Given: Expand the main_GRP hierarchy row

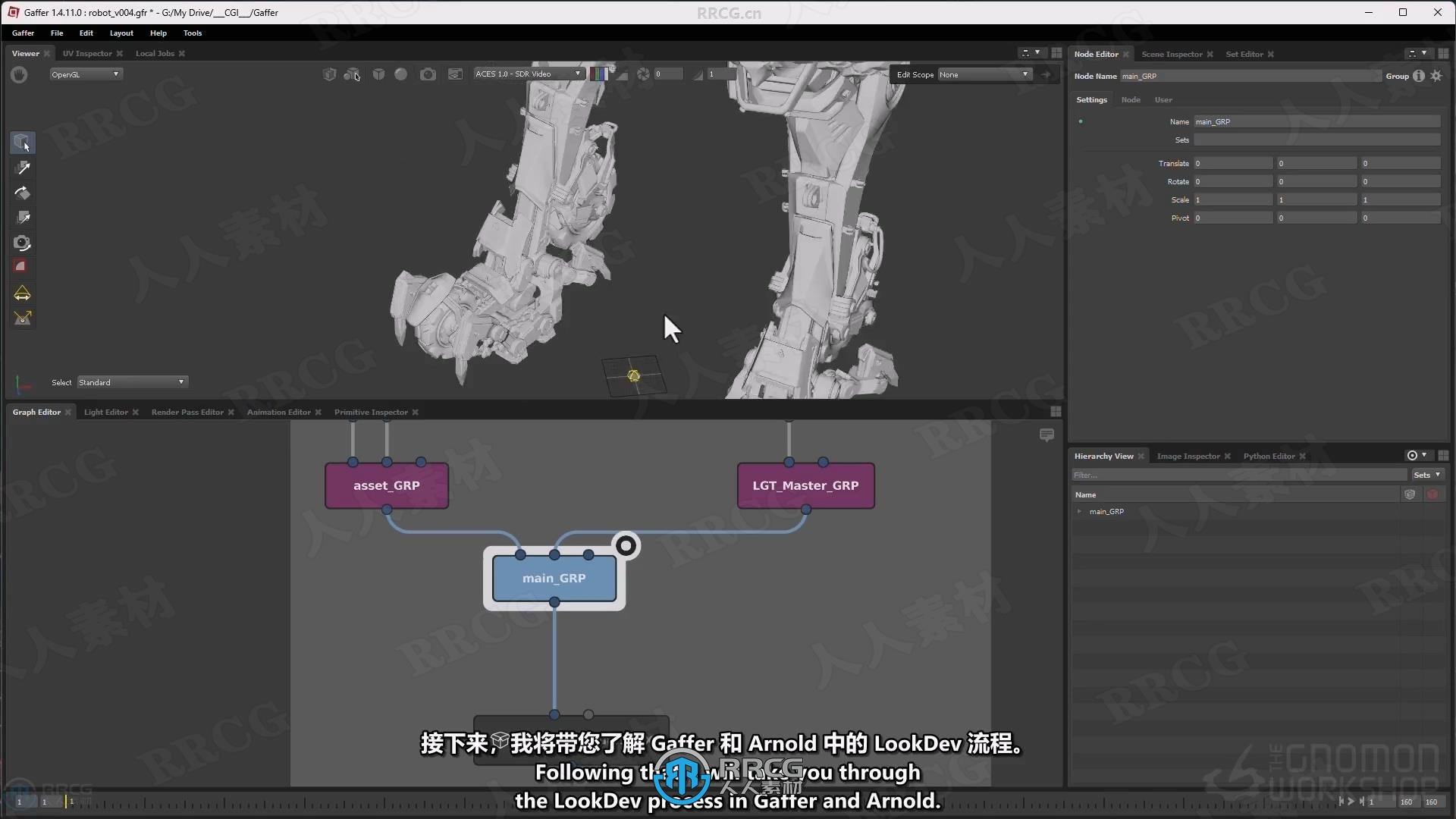Looking at the screenshot, I should pos(1079,512).
